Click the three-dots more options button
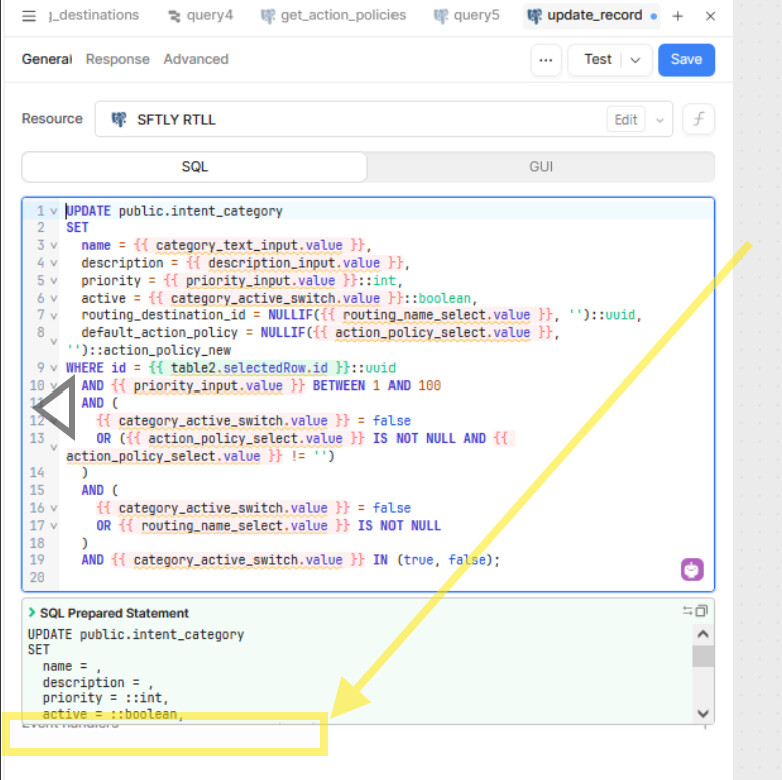Image resolution: width=782 pixels, height=780 pixels. pyautogui.click(x=545, y=60)
